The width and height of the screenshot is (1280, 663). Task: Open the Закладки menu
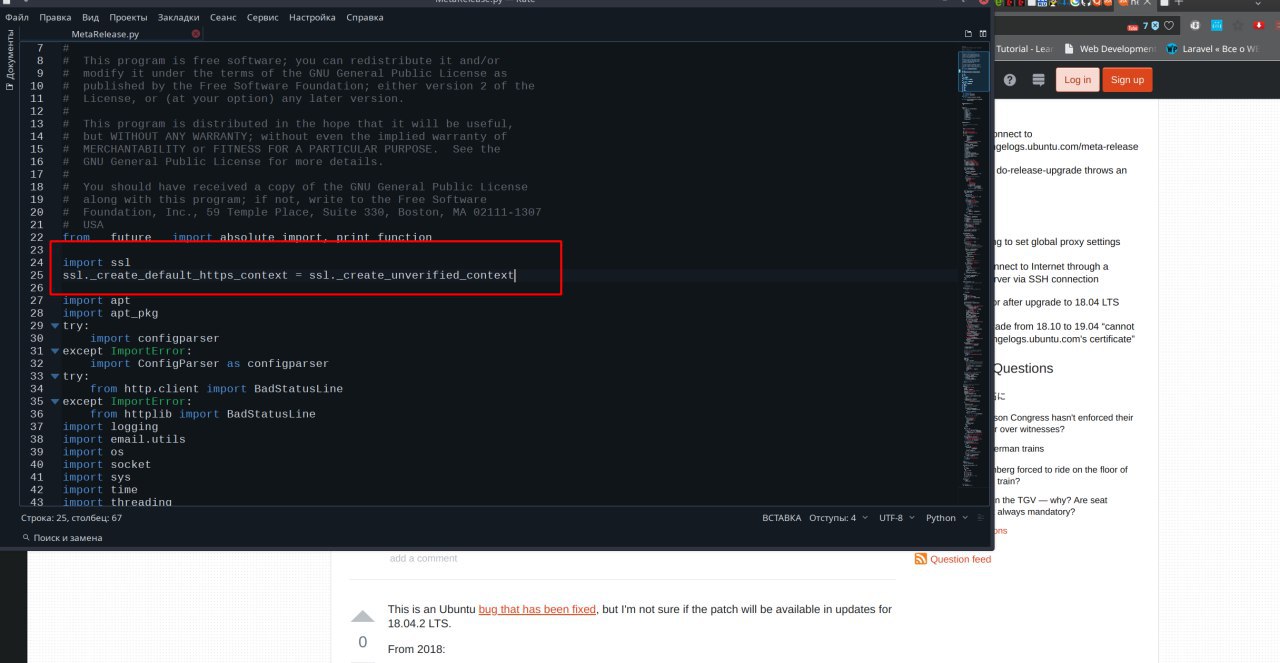[178, 18]
